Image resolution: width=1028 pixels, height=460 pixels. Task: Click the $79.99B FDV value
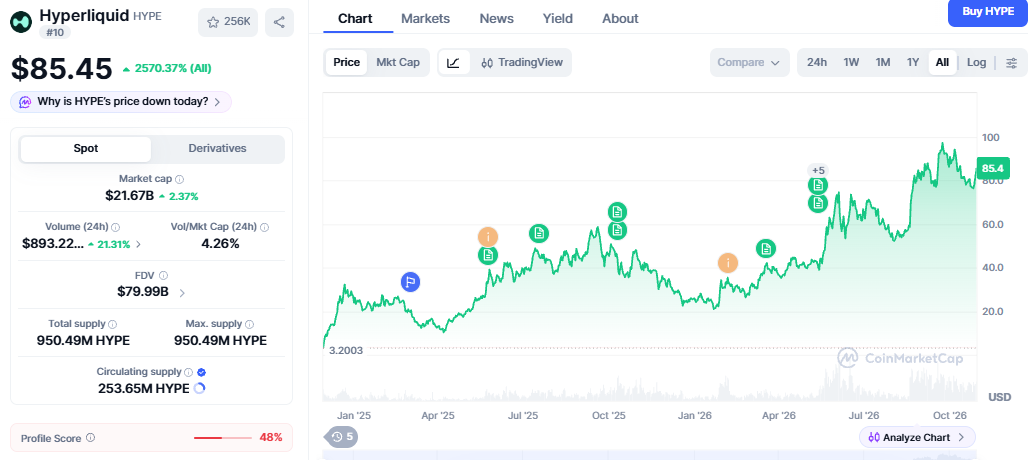(142, 292)
